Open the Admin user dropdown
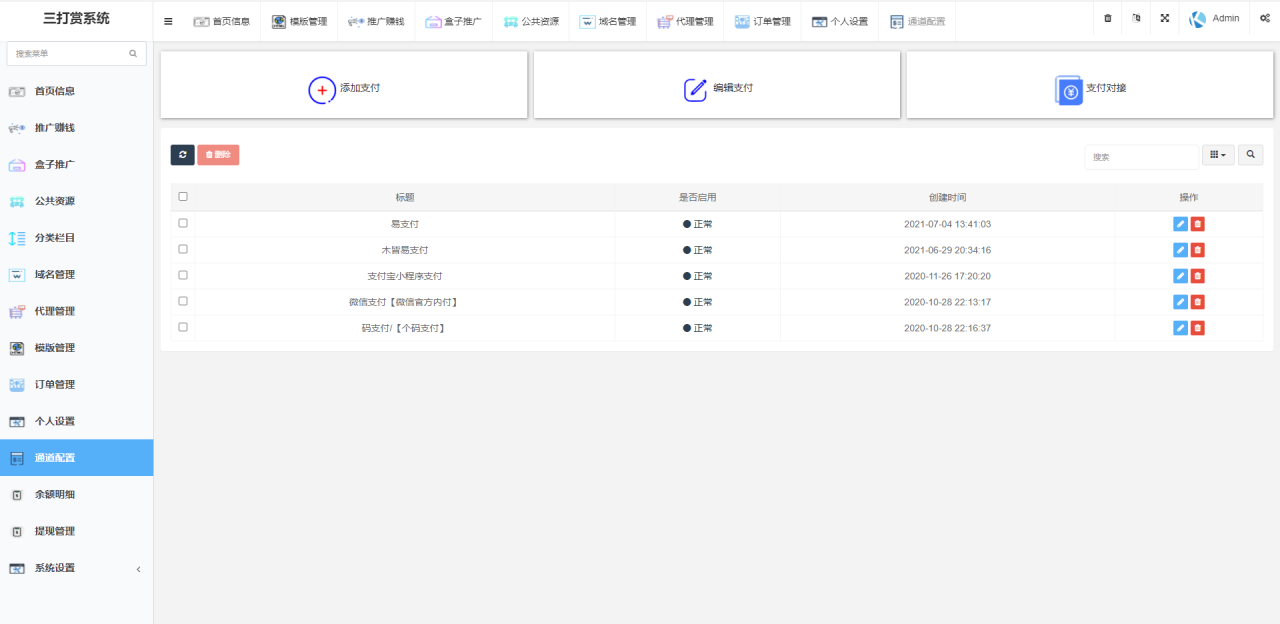The height and width of the screenshot is (624, 1280). pyautogui.click(x=1215, y=19)
